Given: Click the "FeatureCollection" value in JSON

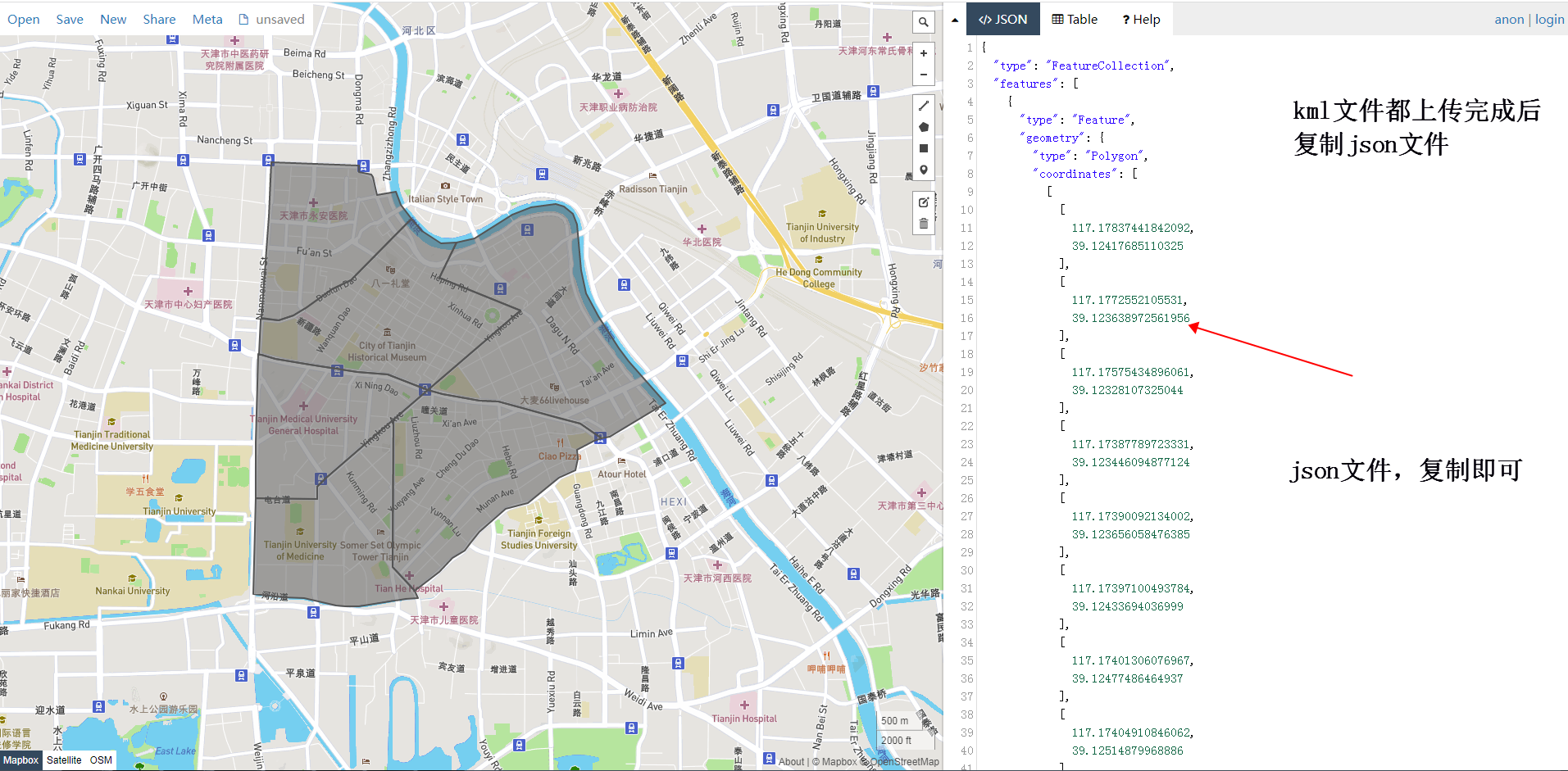Looking at the screenshot, I should coord(1109,66).
